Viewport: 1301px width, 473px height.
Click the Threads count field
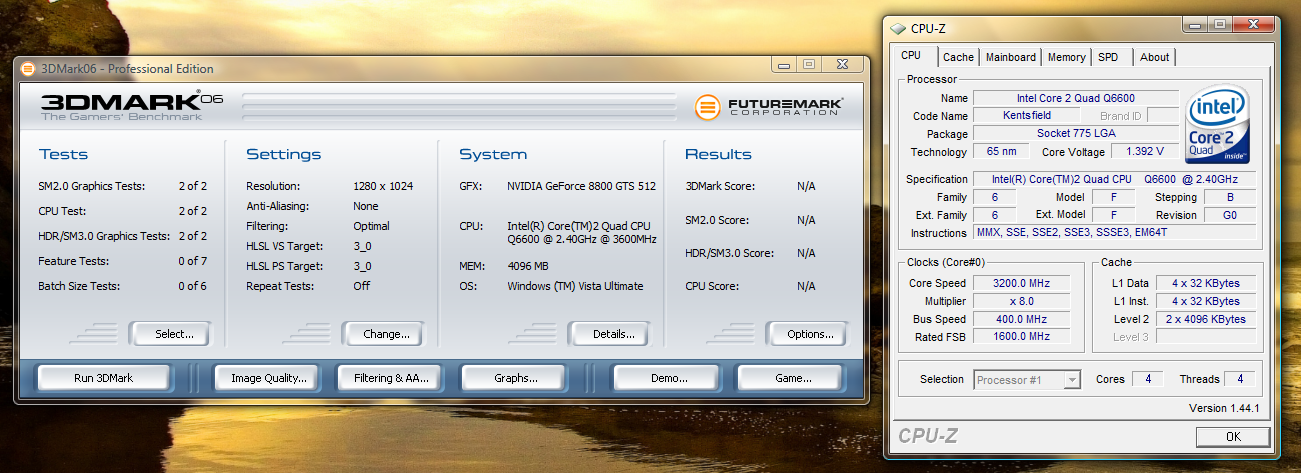[x=1239, y=380]
